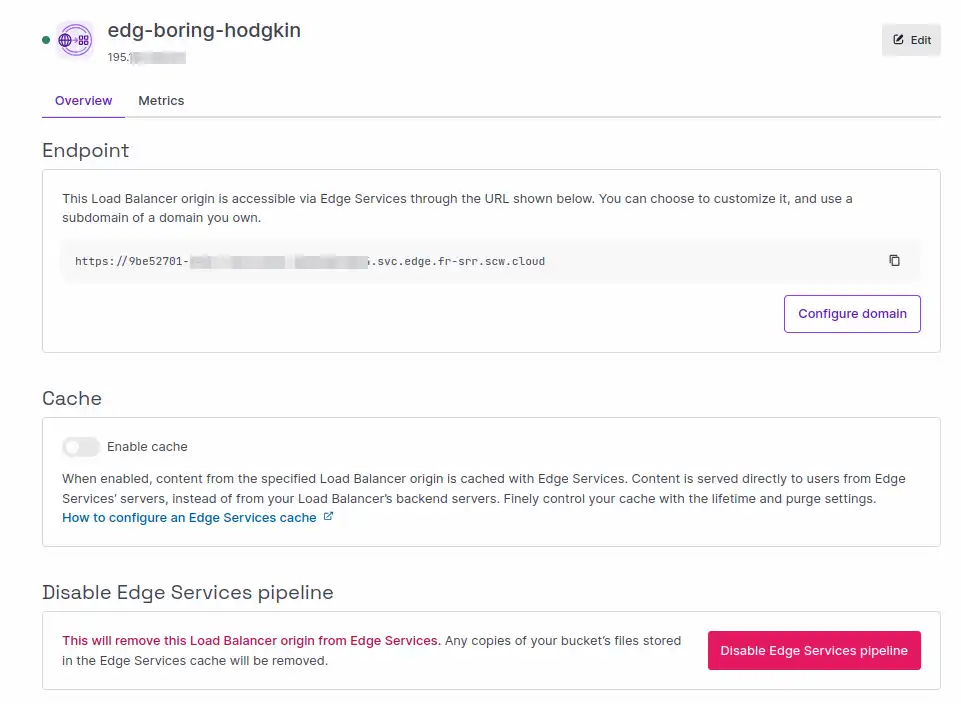Click the pencil icon inside Edit button
The width and height of the screenshot is (961, 704).
(x=898, y=40)
